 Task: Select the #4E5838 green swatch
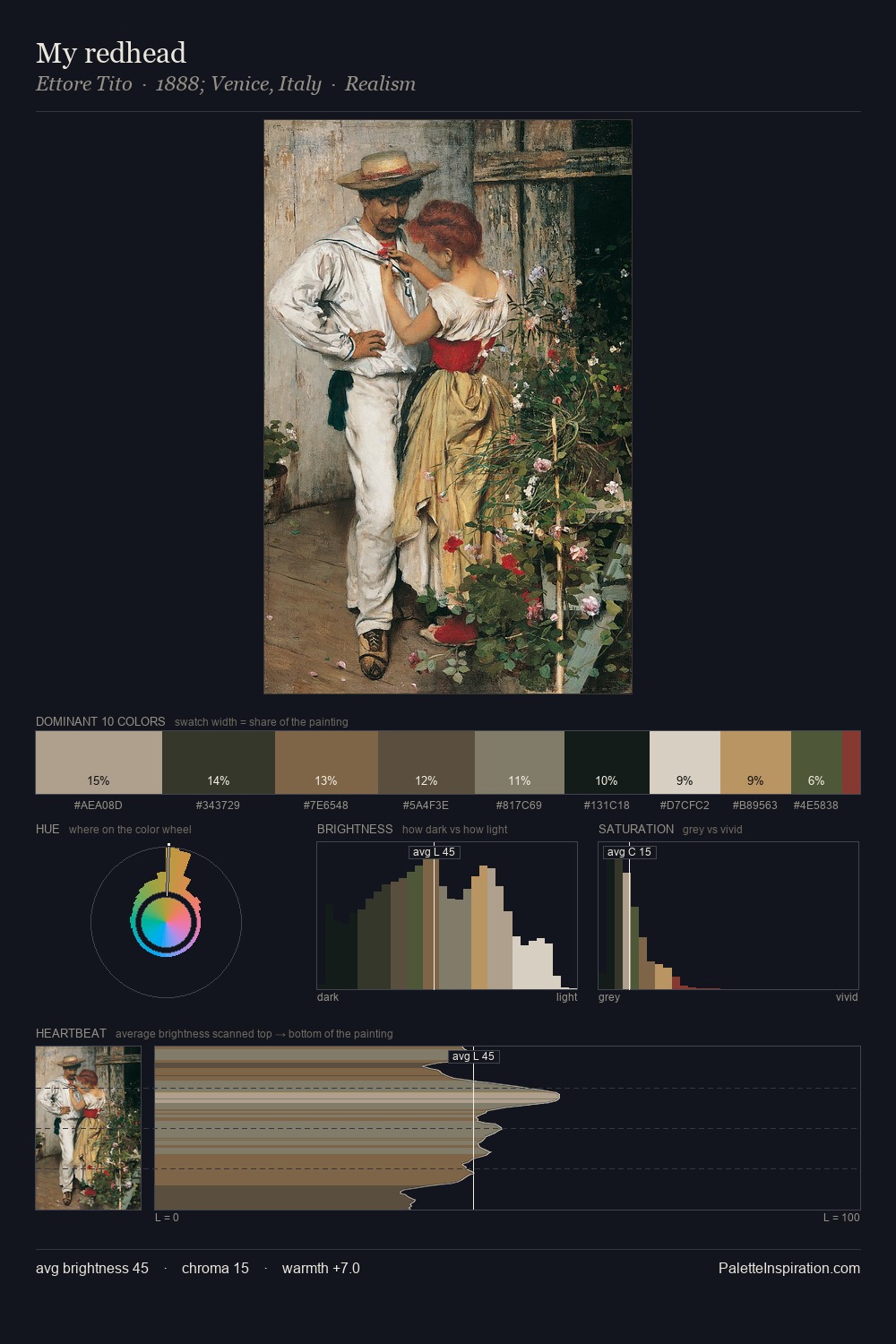click(816, 762)
